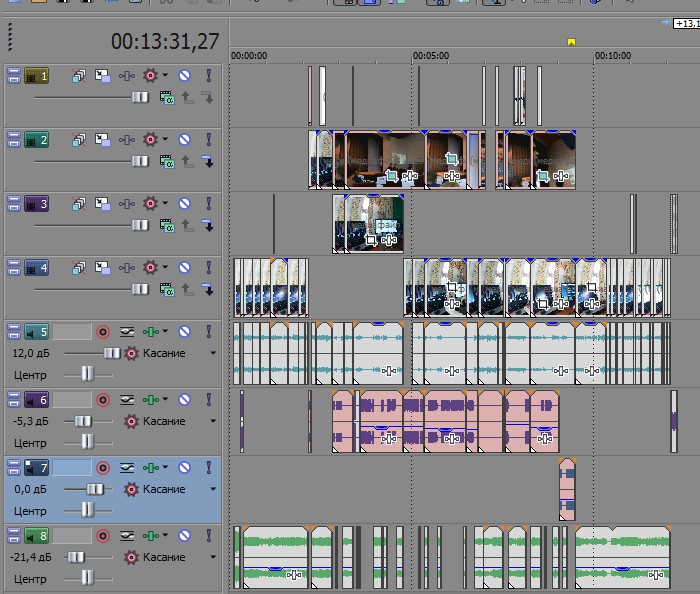This screenshot has width=700, height=594.
Task: Open automation settings arrow on track 1
Action: (165, 75)
